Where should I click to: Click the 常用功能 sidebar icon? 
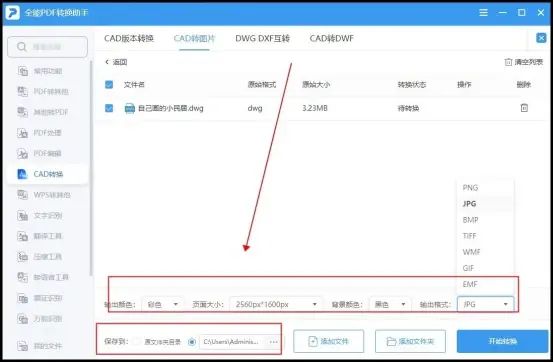(23, 71)
